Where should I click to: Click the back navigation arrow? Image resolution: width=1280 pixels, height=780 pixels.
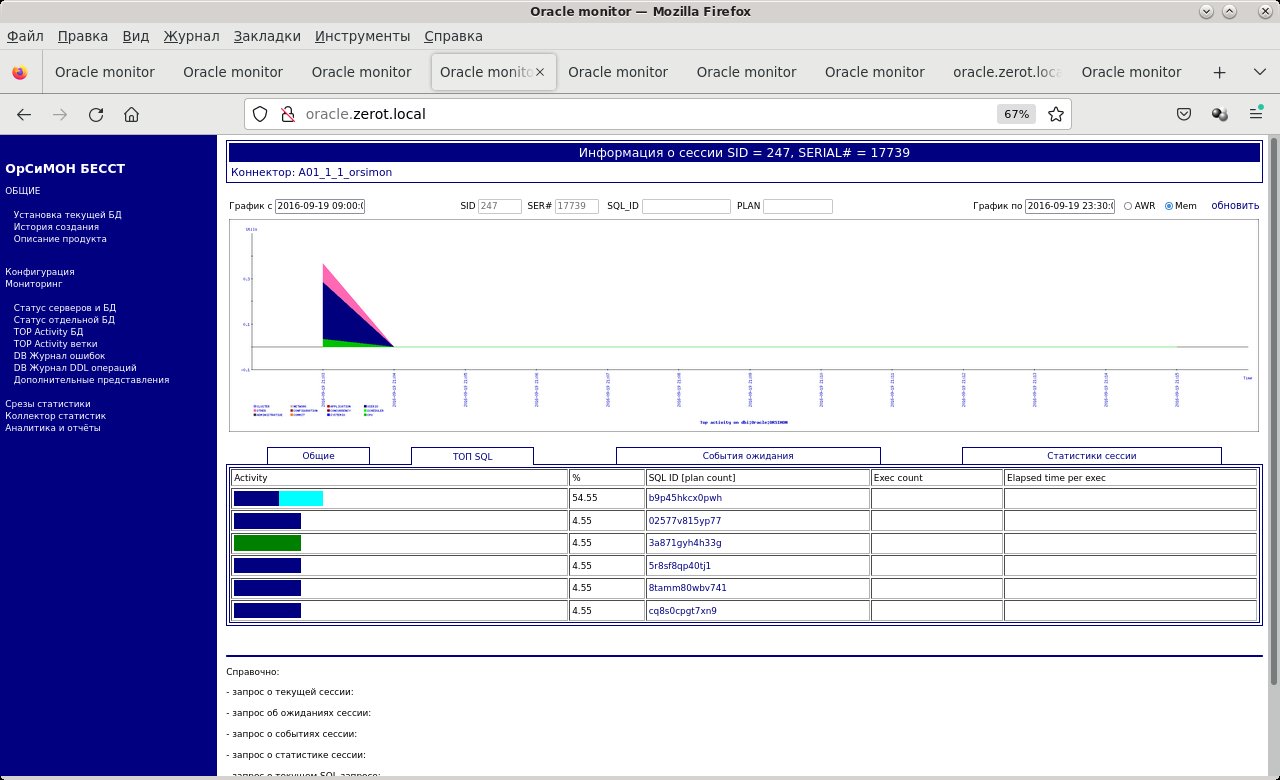tap(24, 114)
